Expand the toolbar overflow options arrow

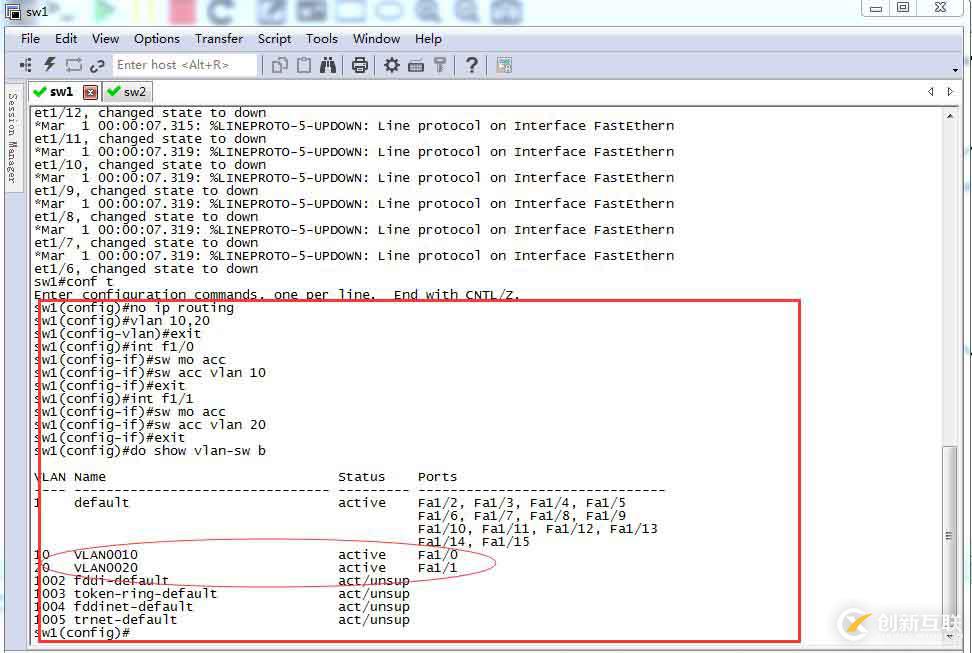point(955,70)
